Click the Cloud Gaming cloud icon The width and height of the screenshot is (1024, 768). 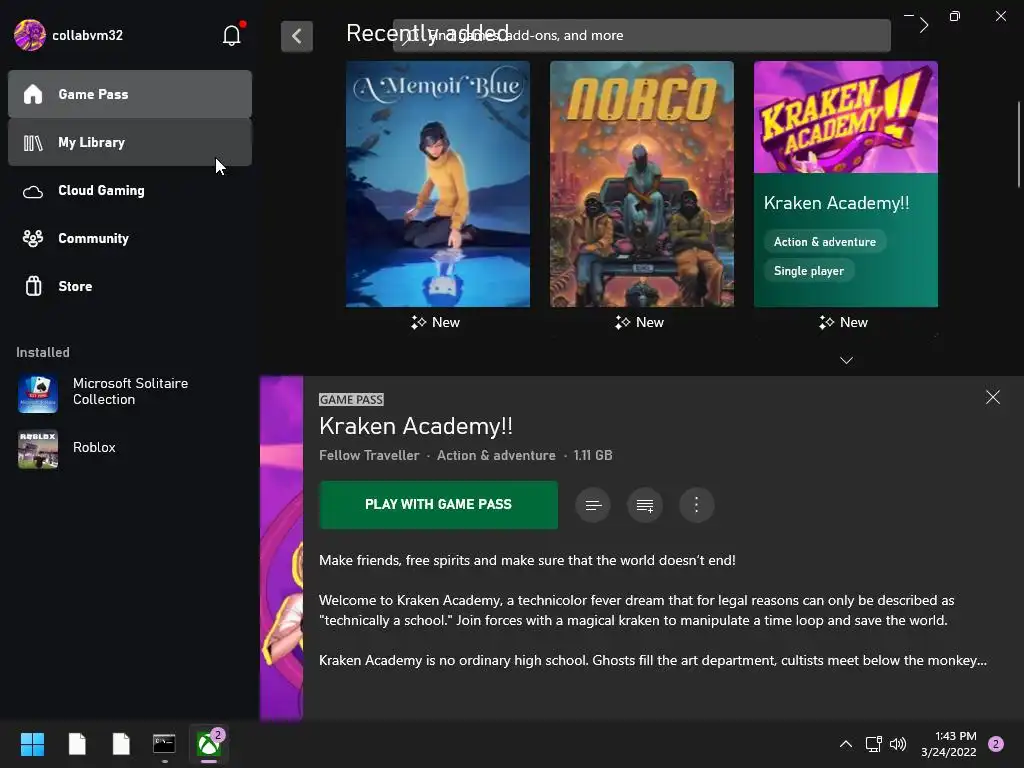(33, 192)
